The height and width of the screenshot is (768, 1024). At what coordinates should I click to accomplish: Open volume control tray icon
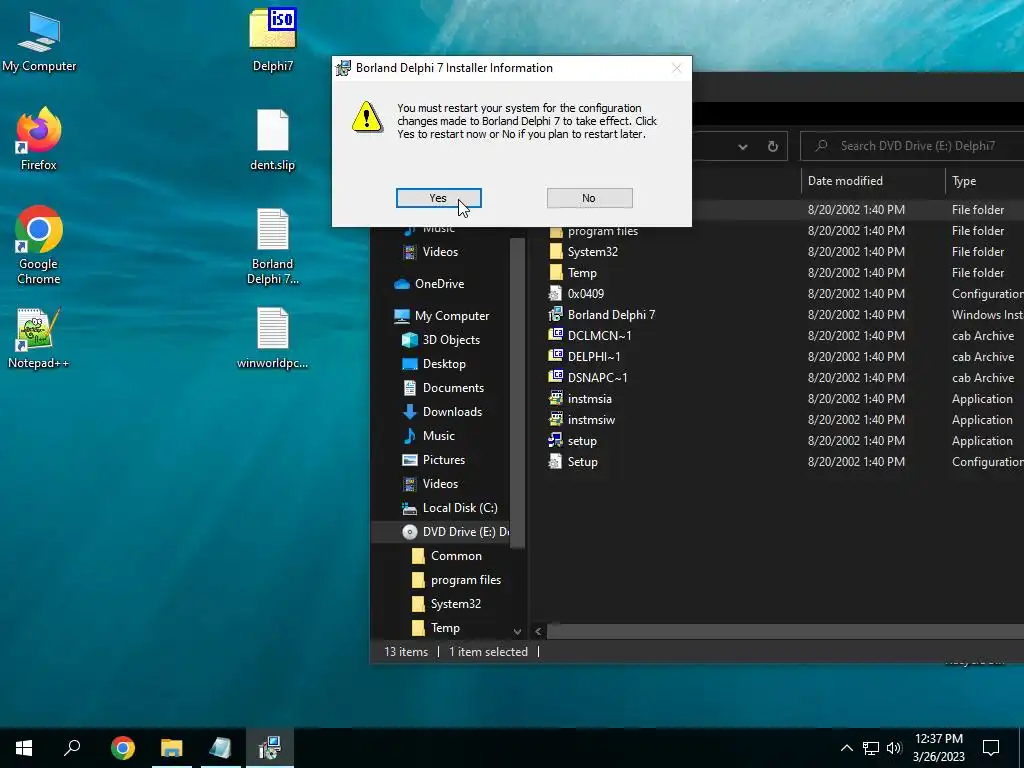click(x=894, y=748)
